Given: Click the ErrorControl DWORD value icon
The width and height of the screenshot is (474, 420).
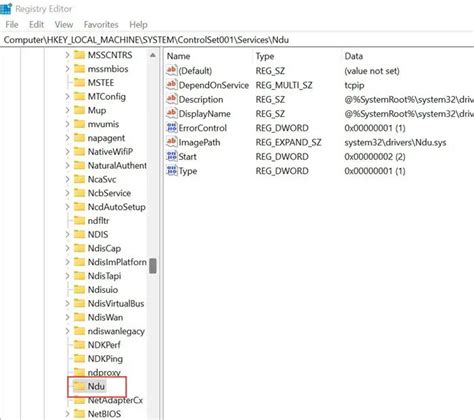Looking at the screenshot, I should click(x=171, y=128).
